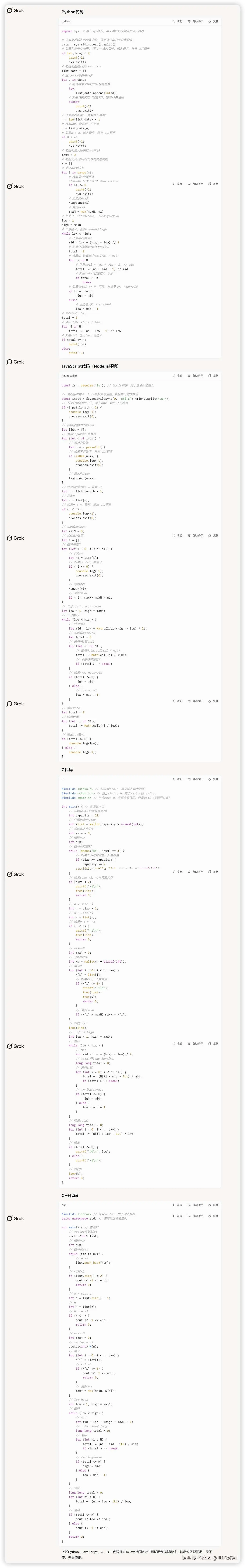This screenshot has height=1568, width=245.
Task: Click the copy icon in the cpp-labeled header
Action: pos(213,1205)
